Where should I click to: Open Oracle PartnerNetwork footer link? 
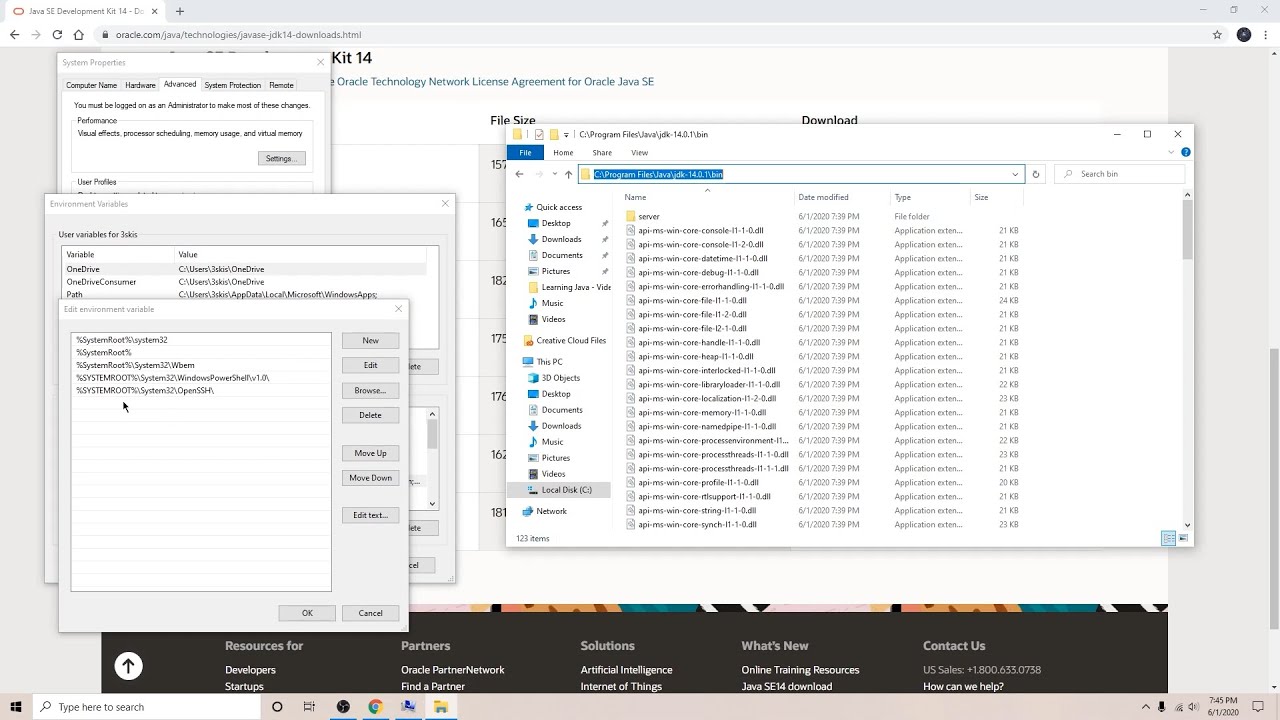click(x=452, y=670)
